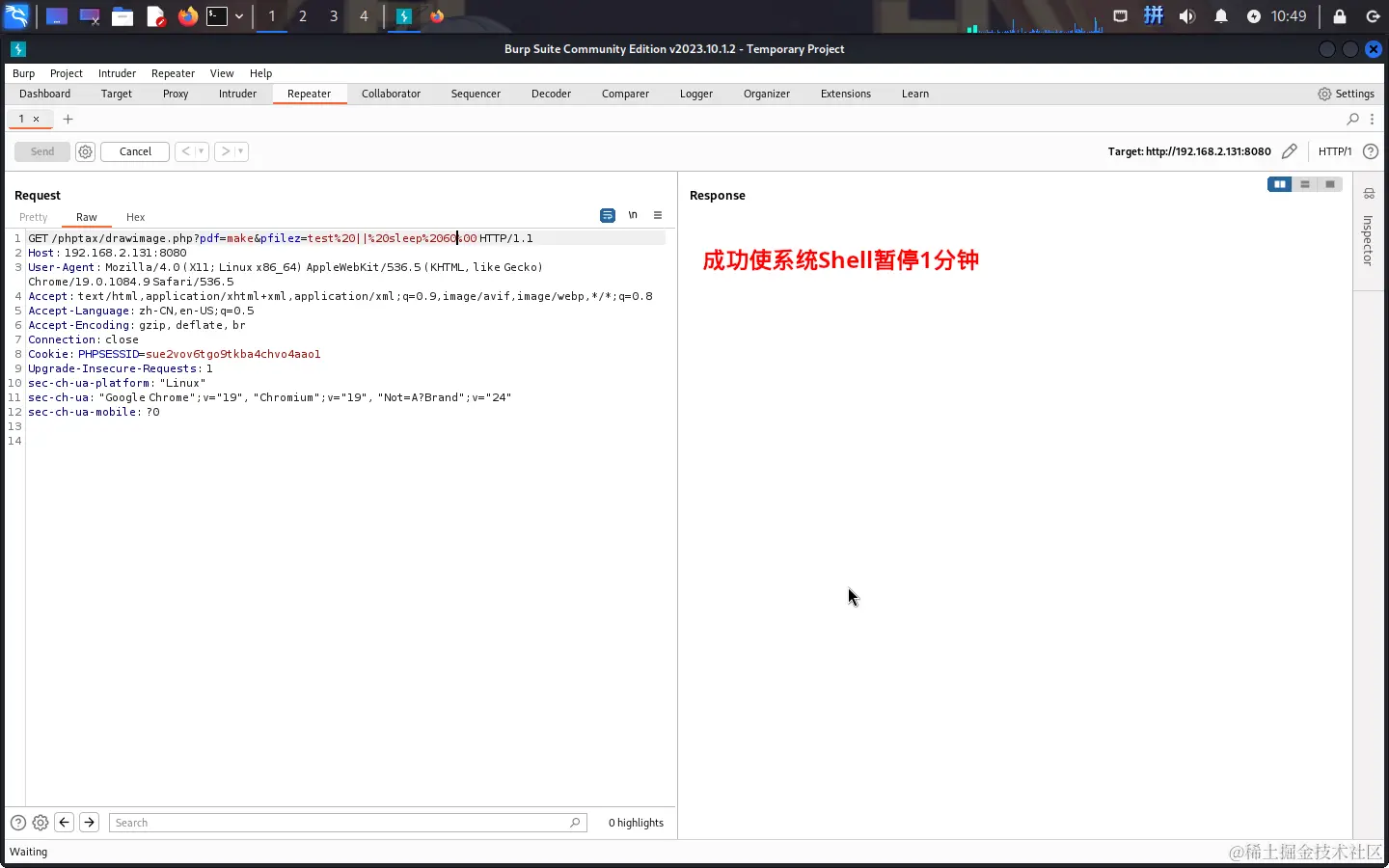Expand the back history dropdown arrow
Viewport: 1389px width, 868px height.
click(201, 151)
